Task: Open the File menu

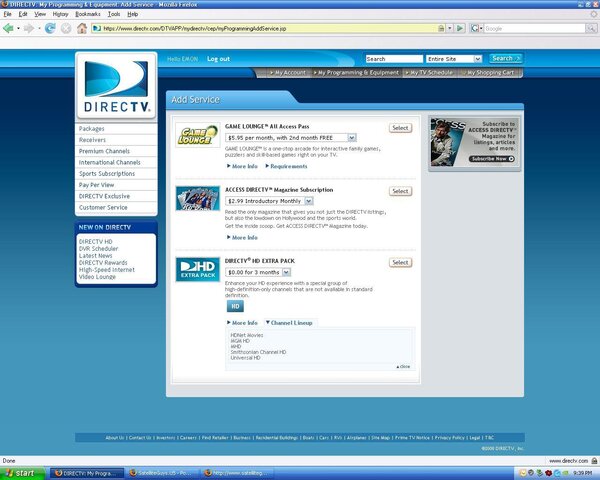Action: (7, 14)
